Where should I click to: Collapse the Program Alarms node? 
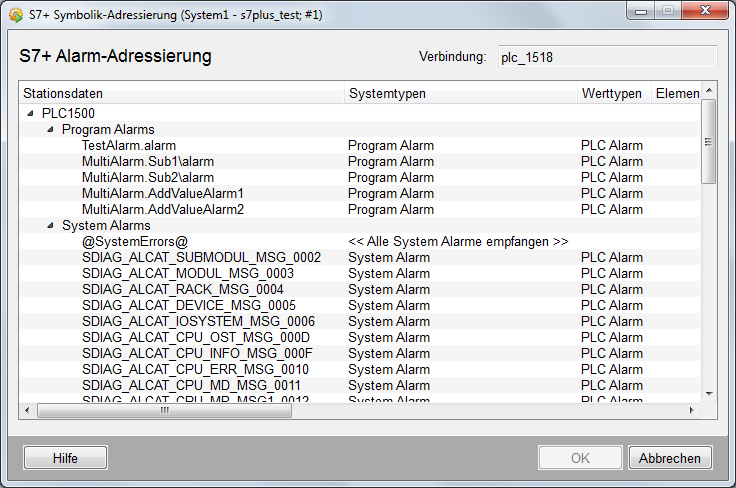pos(51,130)
